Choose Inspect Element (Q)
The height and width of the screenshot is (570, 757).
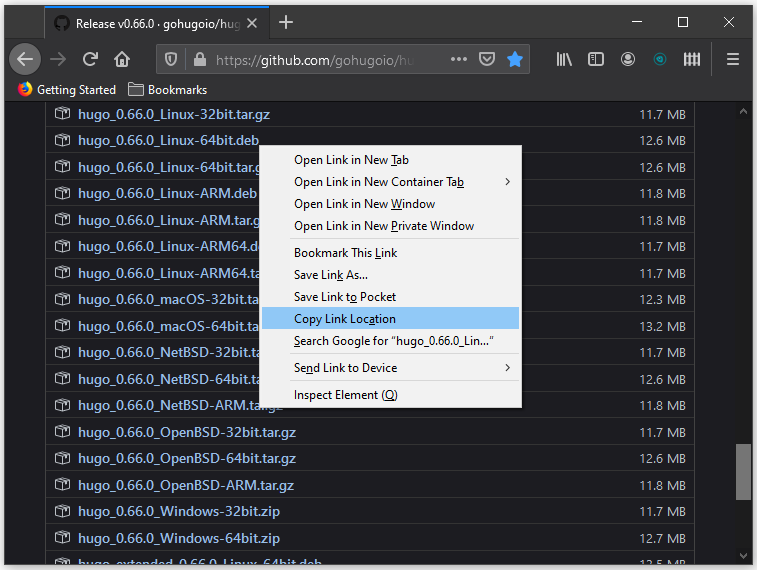pyautogui.click(x=391, y=395)
